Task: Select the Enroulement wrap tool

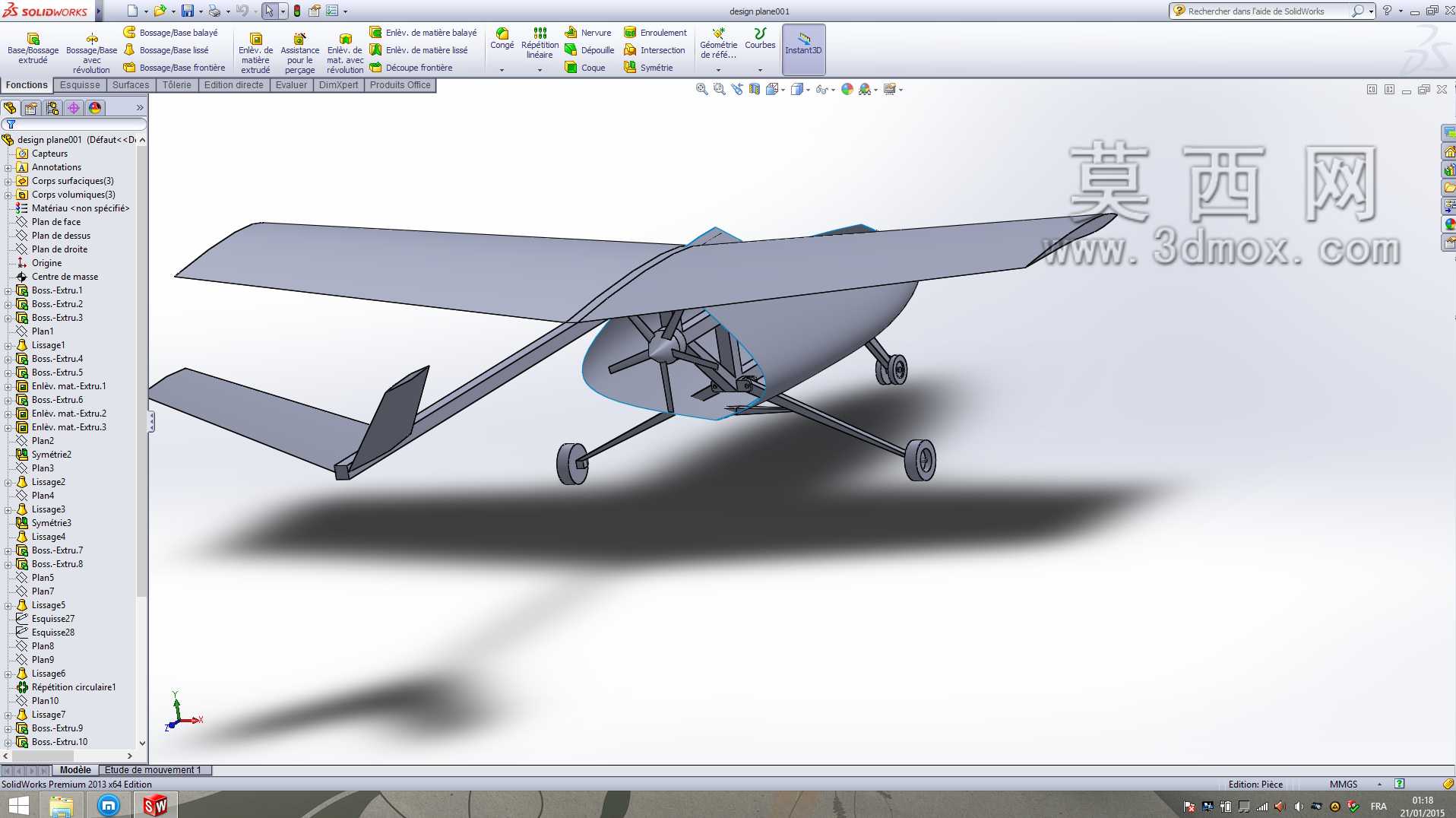Action: (x=655, y=33)
